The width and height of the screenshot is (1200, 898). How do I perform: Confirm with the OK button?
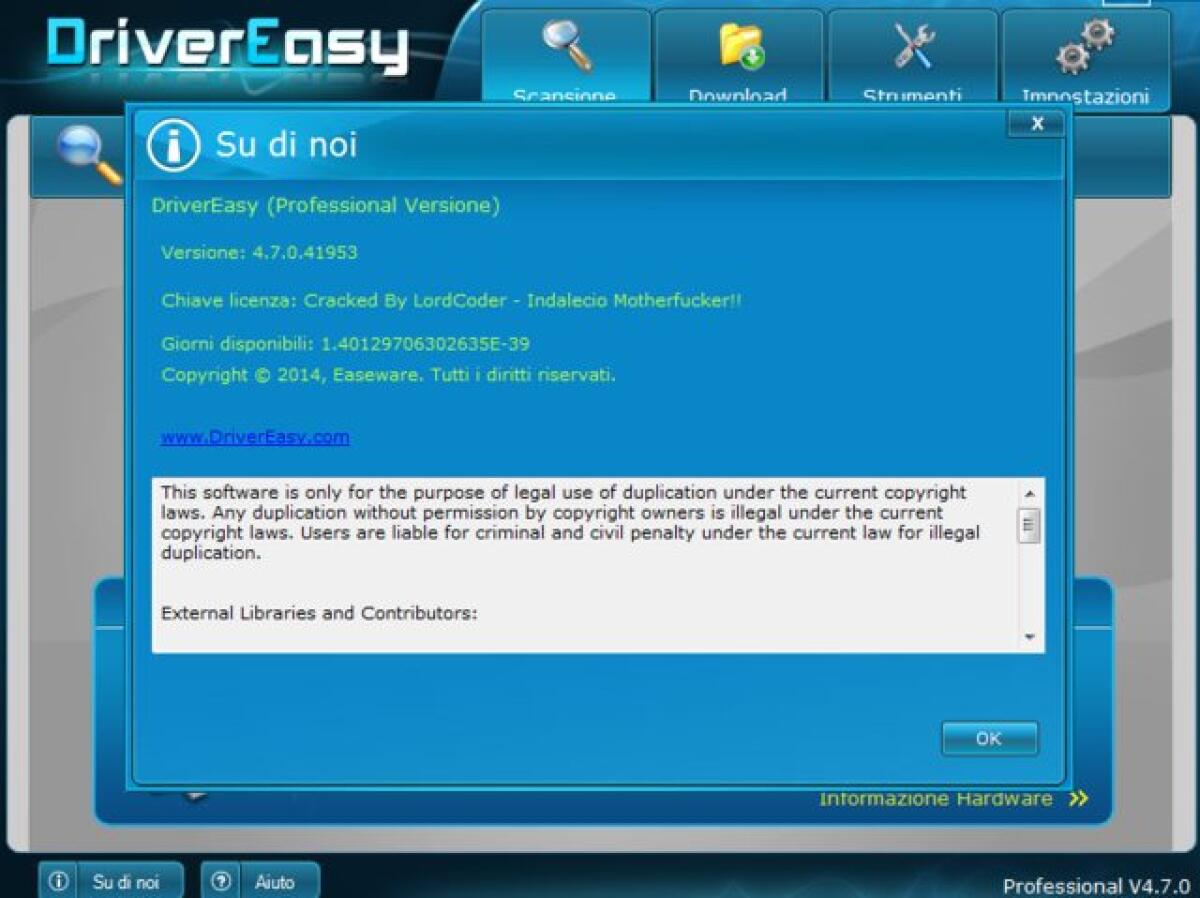click(988, 738)
